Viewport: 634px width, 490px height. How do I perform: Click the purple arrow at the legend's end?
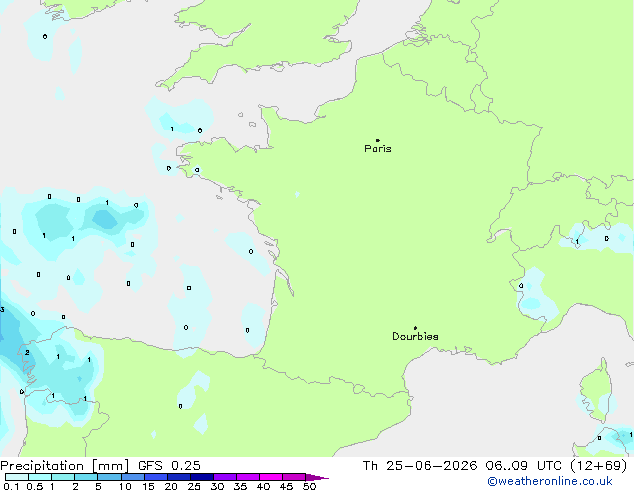[317, 477]
